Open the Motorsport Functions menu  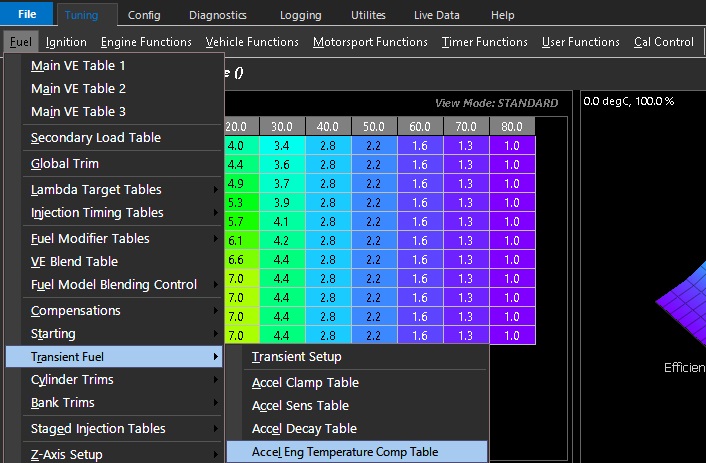coord(370,42)
